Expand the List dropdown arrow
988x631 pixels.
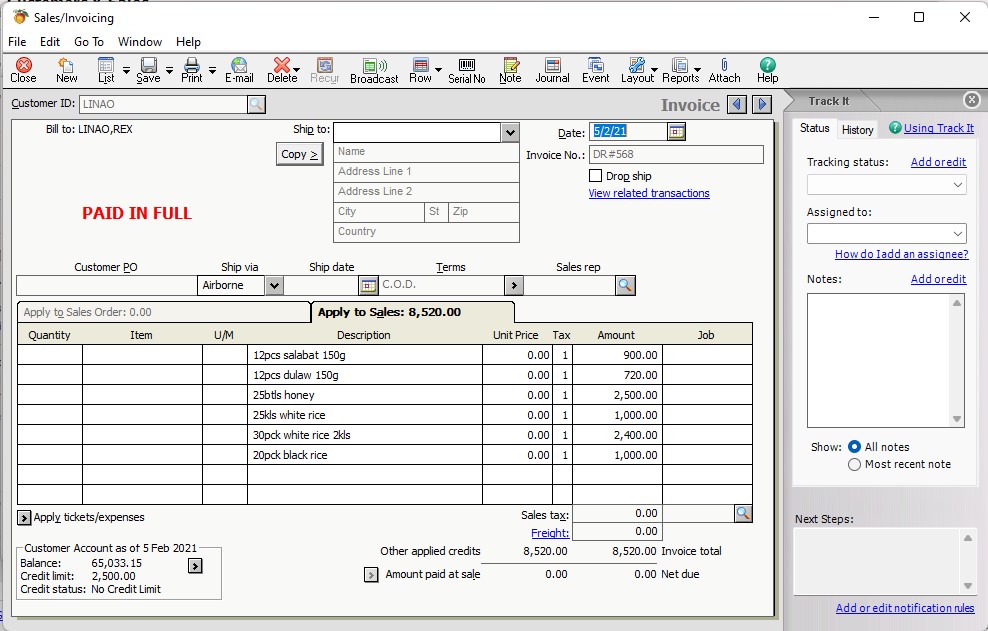[x=126, y=70]
